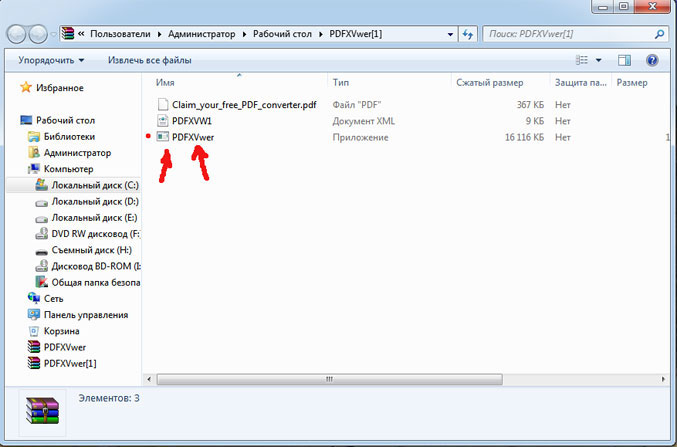Open Сеть in navigation tree
The height and width of the screenshot is (447, 677).
(x=54, y=299)
